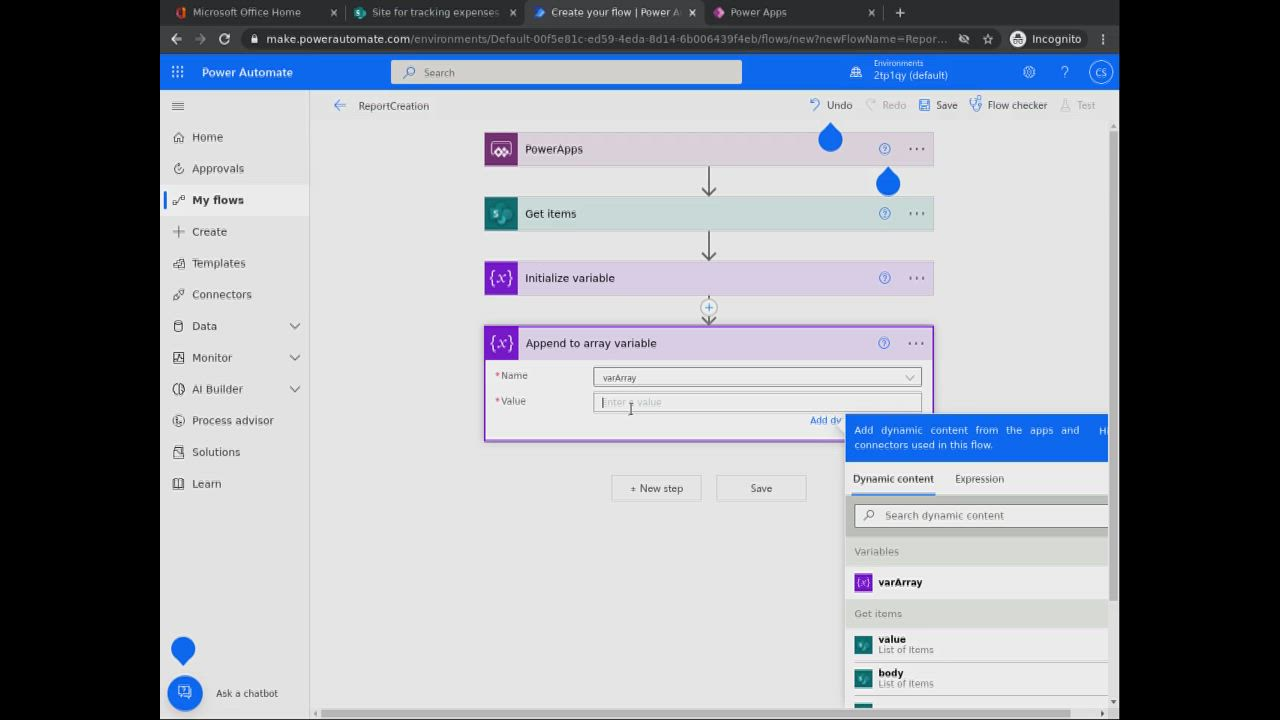Open help for Append to array variable
The width and height of the screenshot is (1280, 720).
point(883,343)
